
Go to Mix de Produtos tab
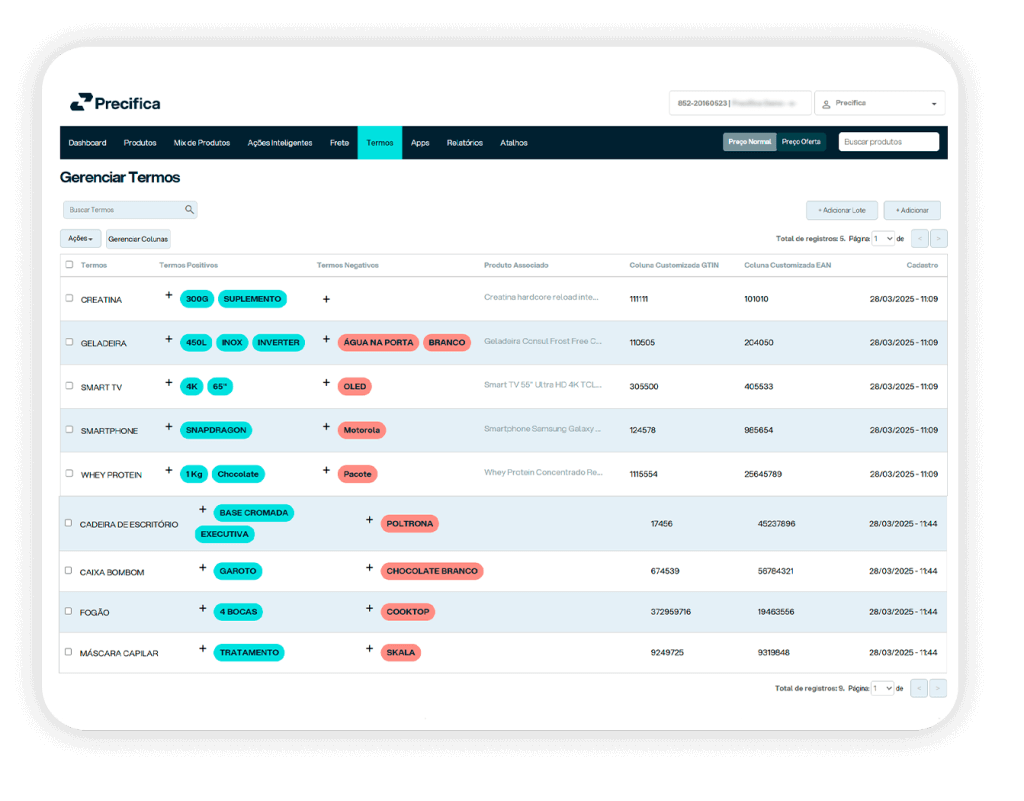[201, 143]
